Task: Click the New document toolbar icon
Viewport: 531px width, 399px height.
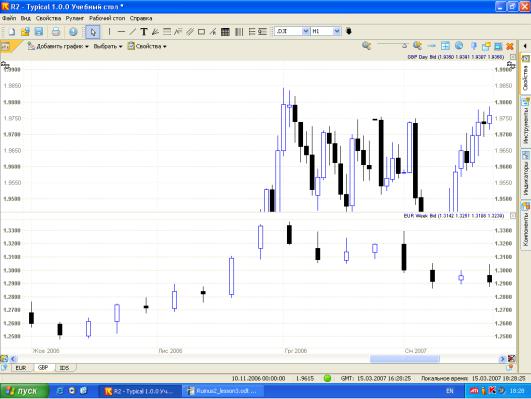Action: coord(12,32)
